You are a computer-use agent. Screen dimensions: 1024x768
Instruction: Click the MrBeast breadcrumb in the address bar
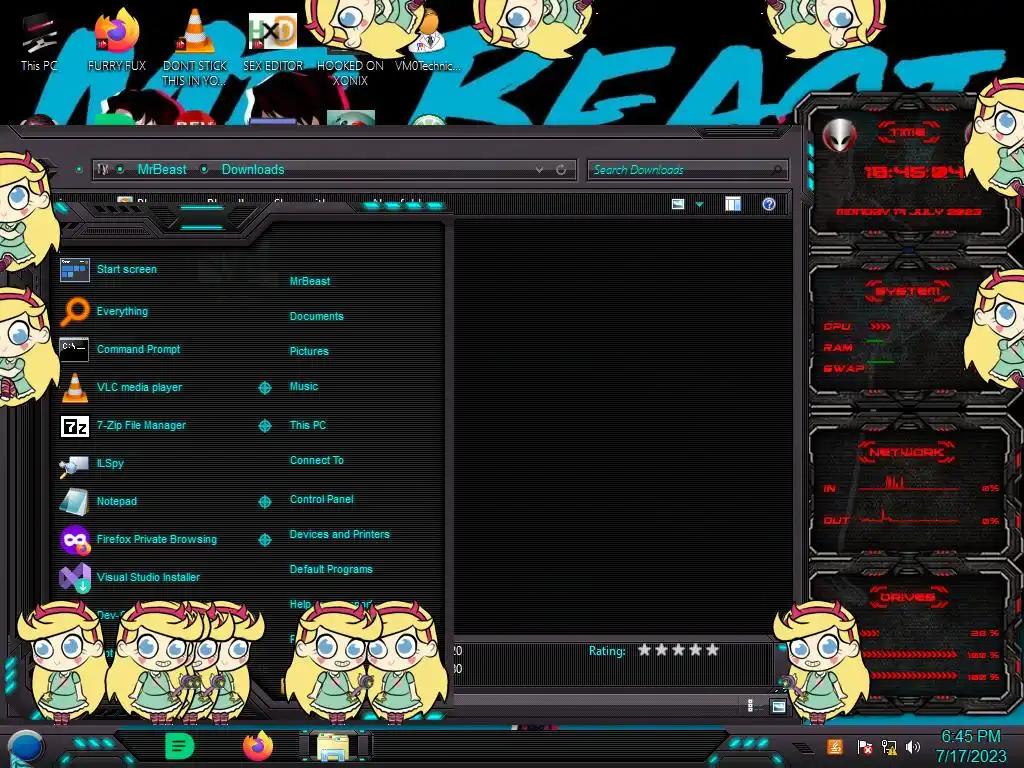[162, 170]
